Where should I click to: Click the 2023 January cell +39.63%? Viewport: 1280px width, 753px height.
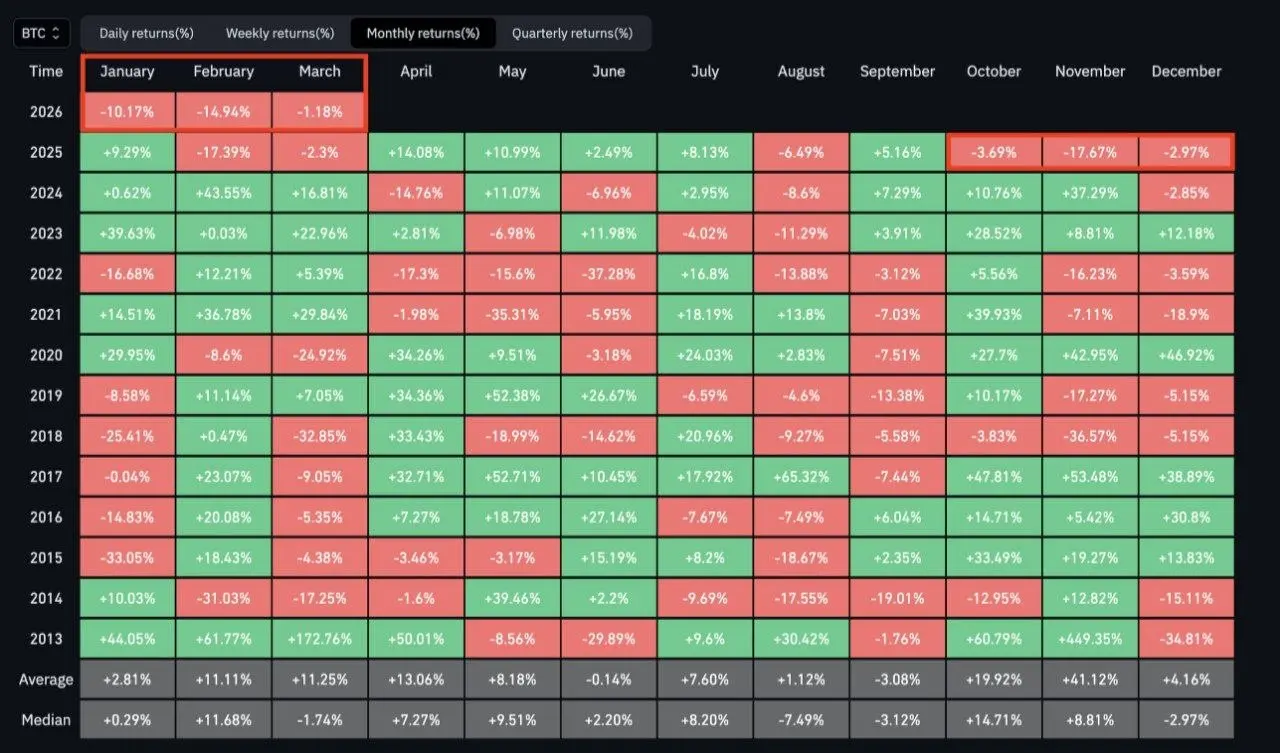click(128, 233)
